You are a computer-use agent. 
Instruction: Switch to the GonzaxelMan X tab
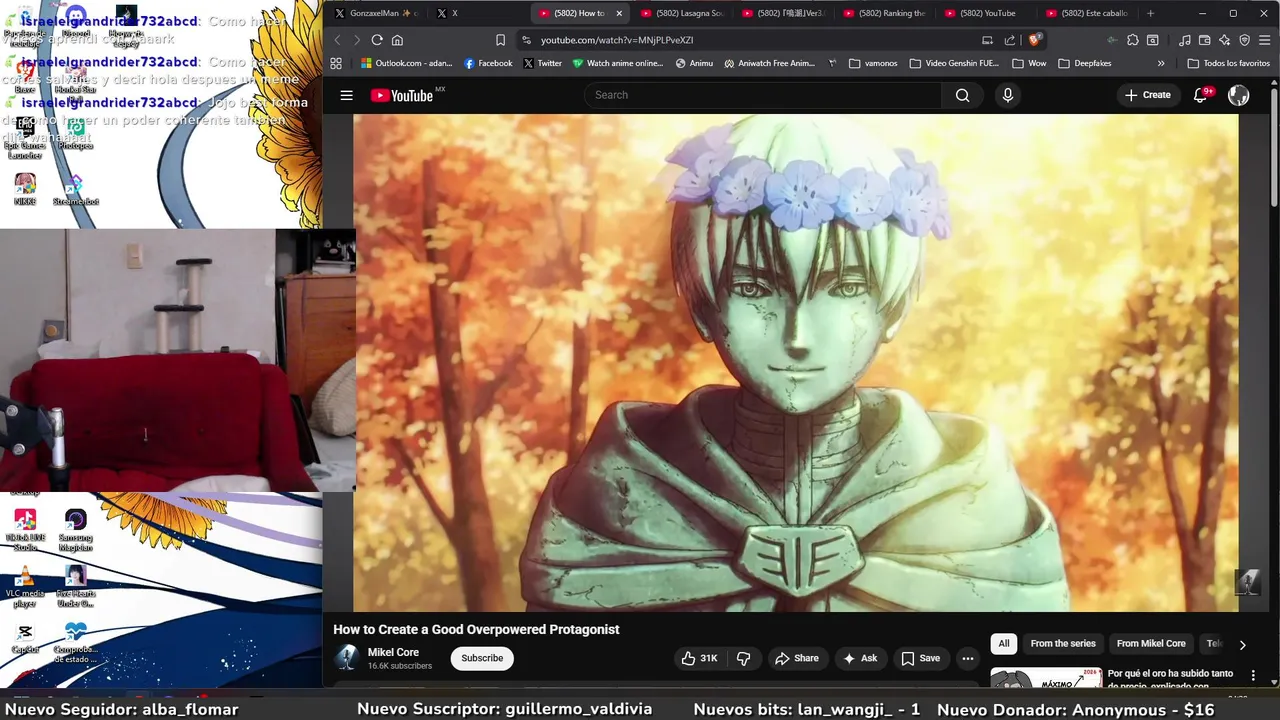[x=375, y=13]
